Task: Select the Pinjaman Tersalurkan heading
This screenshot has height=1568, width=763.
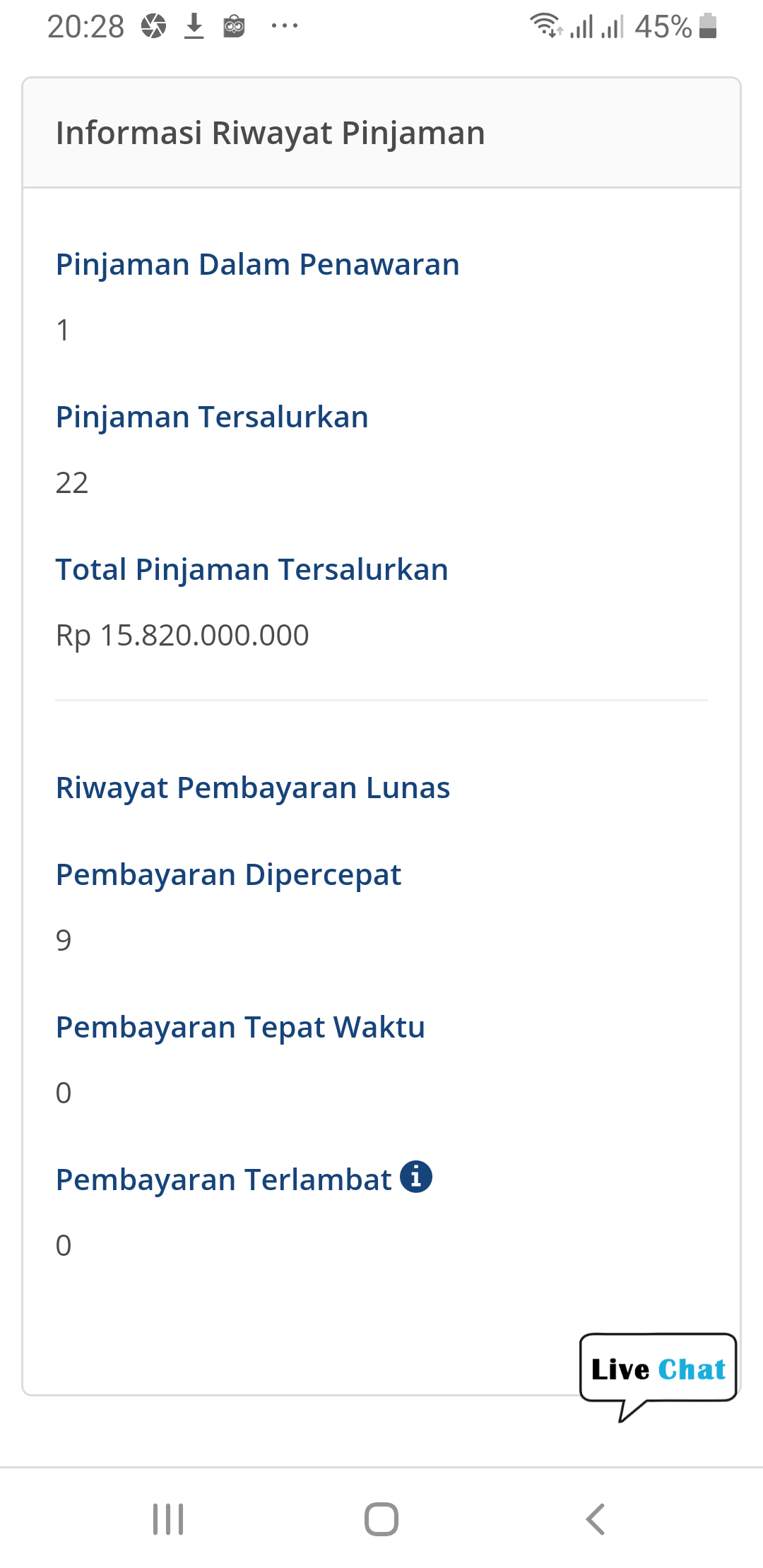Action: (x=212, y=417)
